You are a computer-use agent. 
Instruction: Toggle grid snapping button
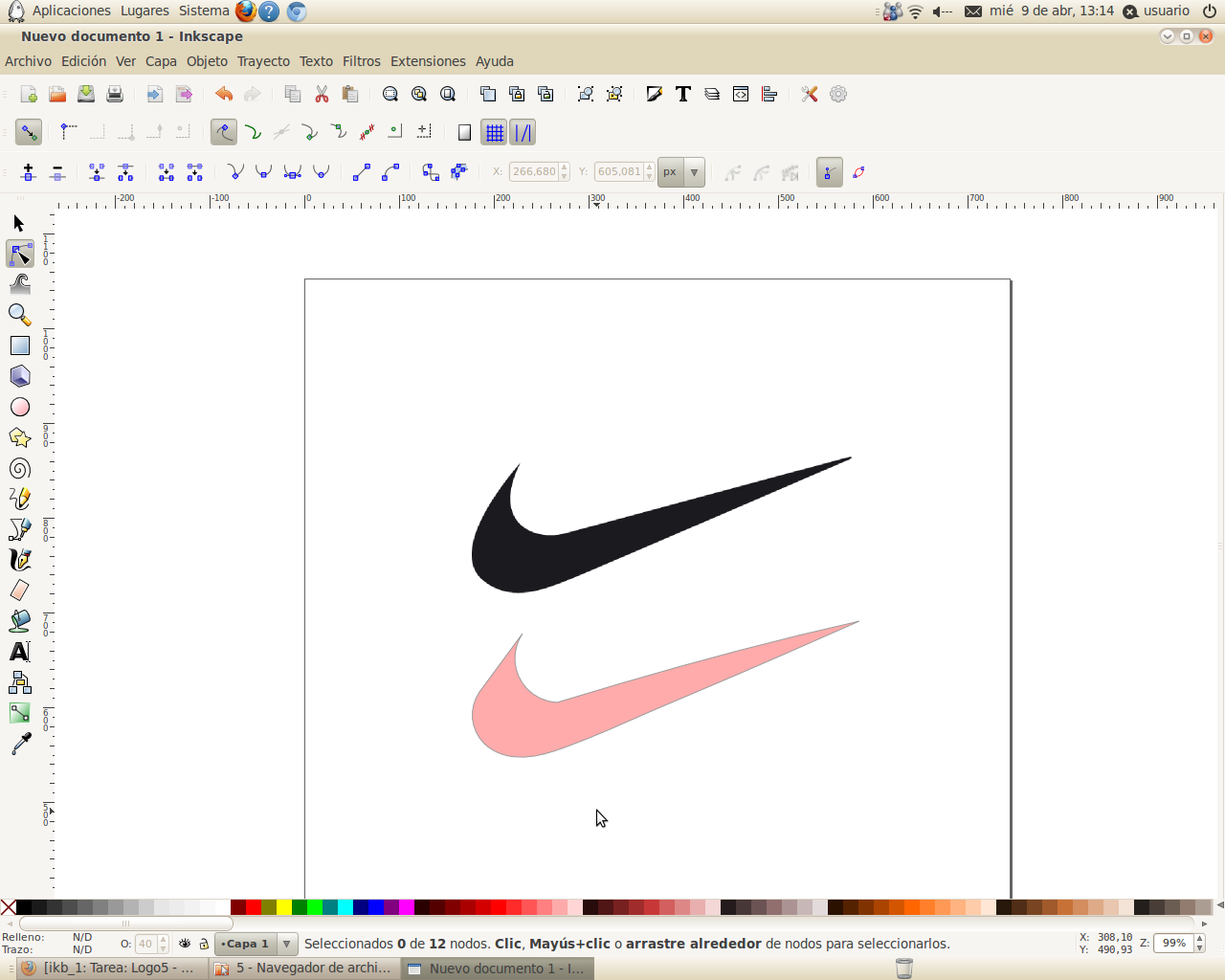[494, 133]
